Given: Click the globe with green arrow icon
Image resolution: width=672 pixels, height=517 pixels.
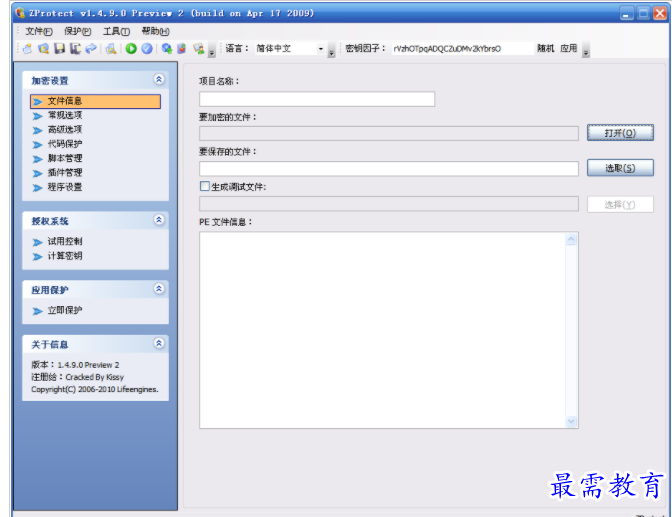Looking at the screenshot, I should point(167,48).
